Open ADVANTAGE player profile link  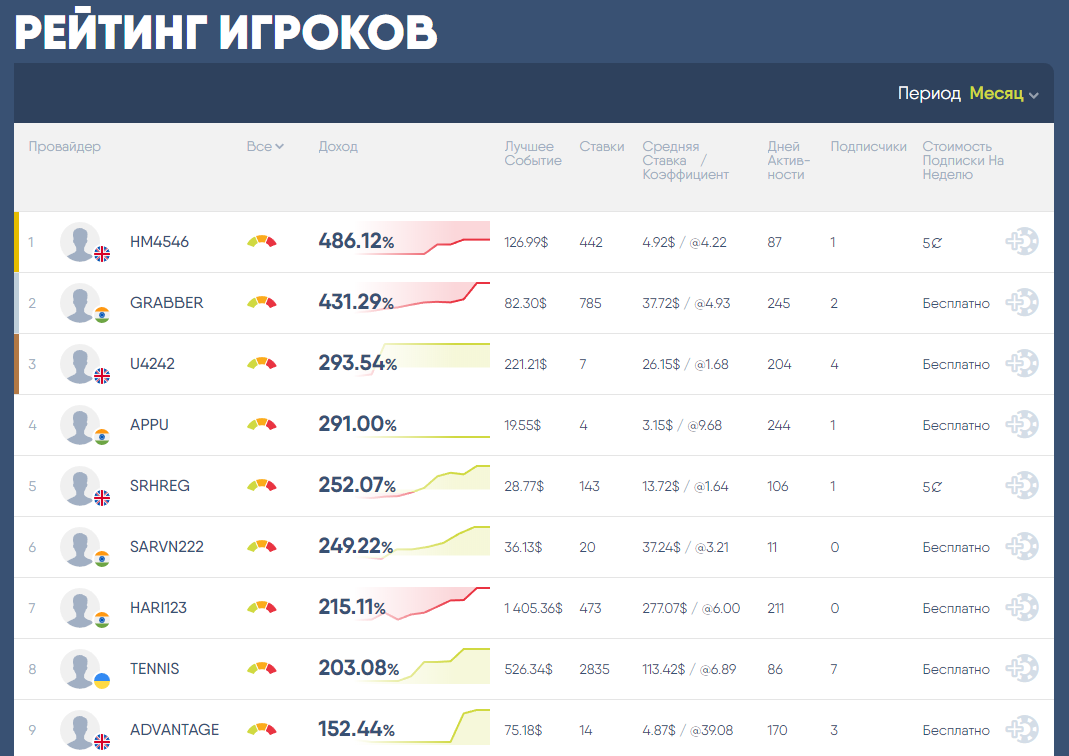click(x=174, y=730)
